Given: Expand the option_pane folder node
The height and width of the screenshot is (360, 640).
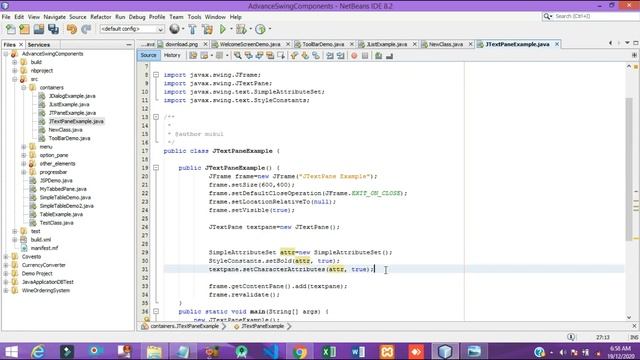Looking at the screenshot, I should click(x=24, y=155).
